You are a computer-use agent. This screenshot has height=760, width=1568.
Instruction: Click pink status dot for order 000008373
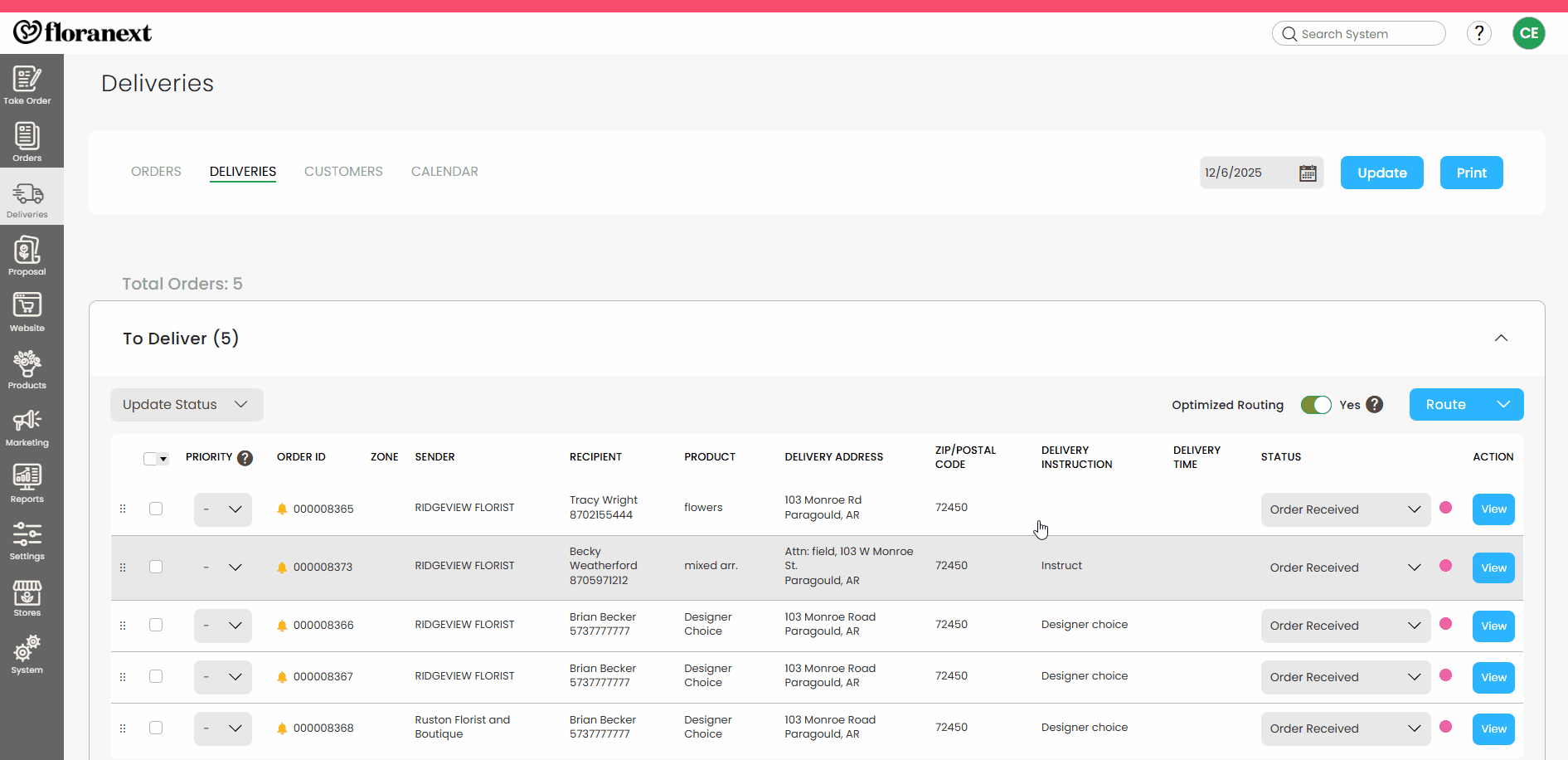click(x=1446, y=566)
